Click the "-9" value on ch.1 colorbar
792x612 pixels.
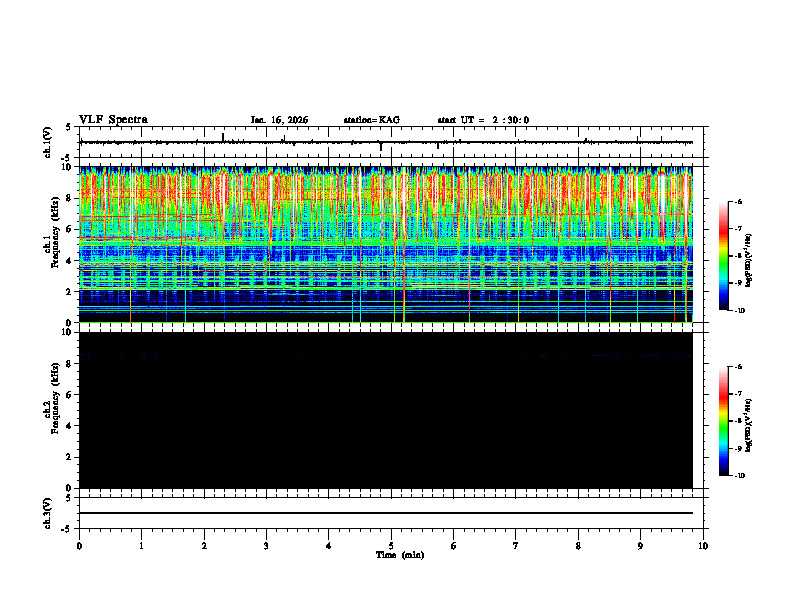point(738,283)
